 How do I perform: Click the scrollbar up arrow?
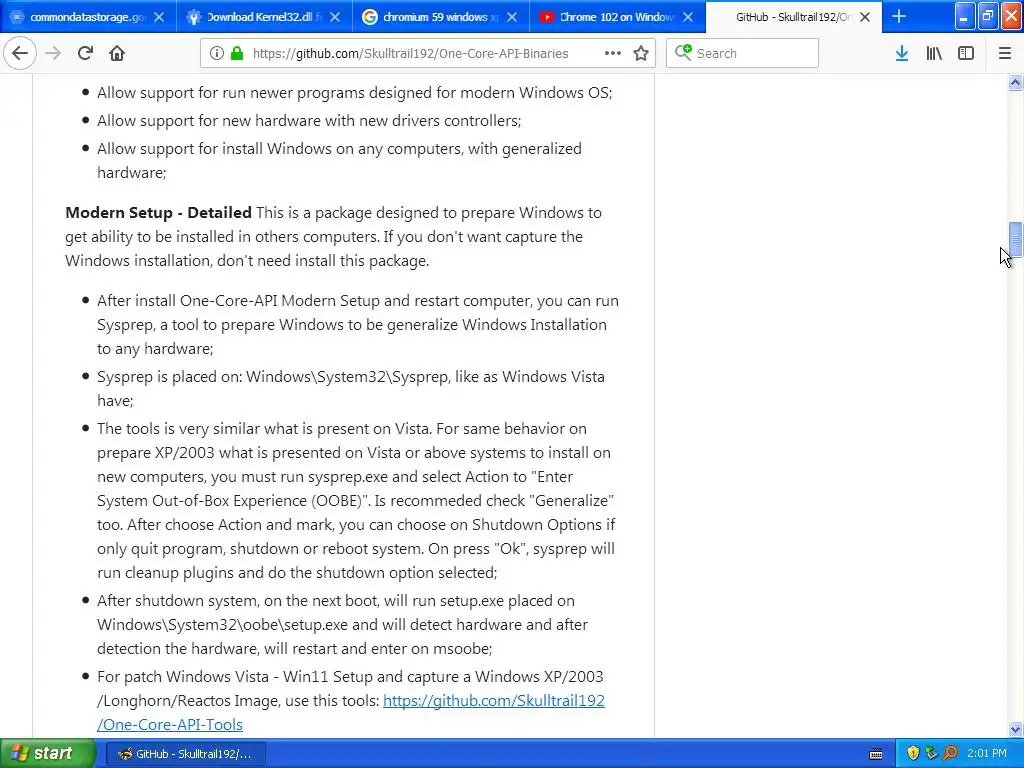(1015, 82)
